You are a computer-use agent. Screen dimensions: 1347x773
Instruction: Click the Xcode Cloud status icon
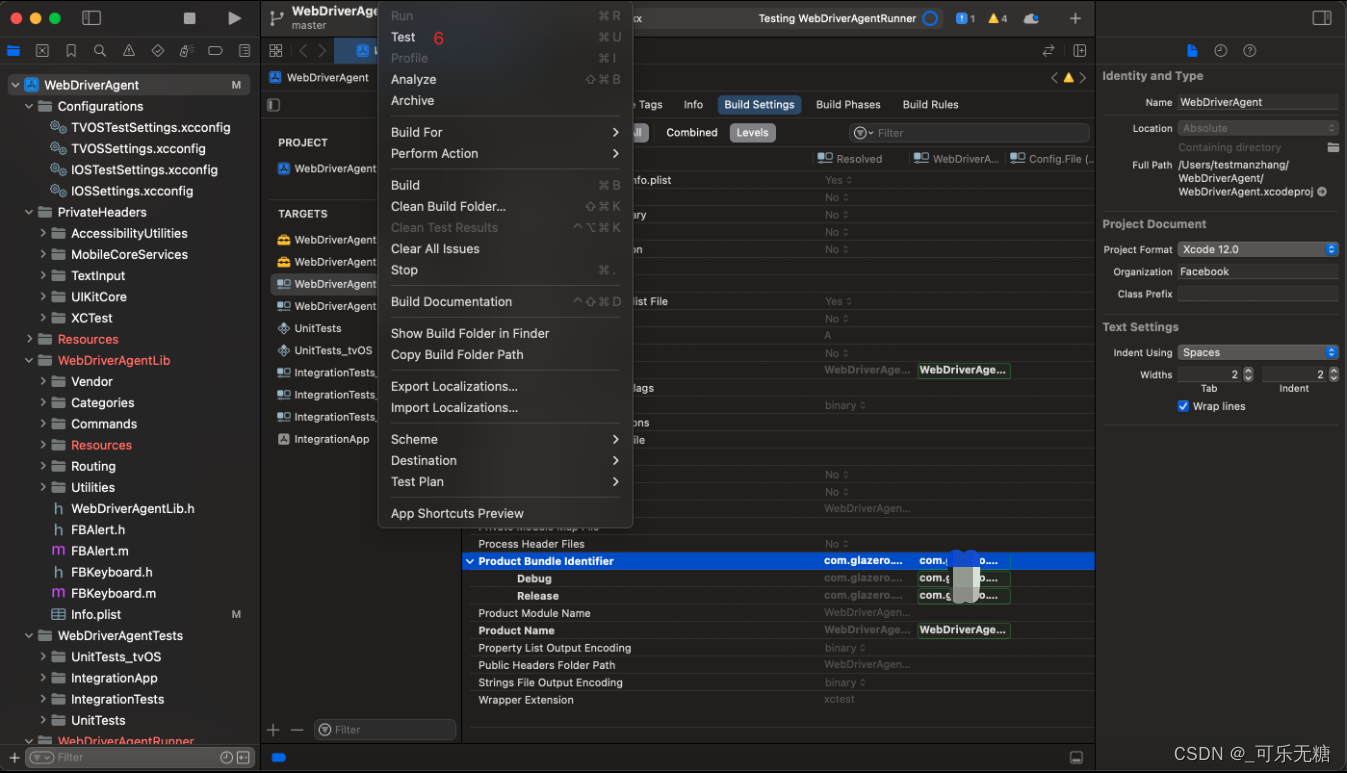[1031, 18]
